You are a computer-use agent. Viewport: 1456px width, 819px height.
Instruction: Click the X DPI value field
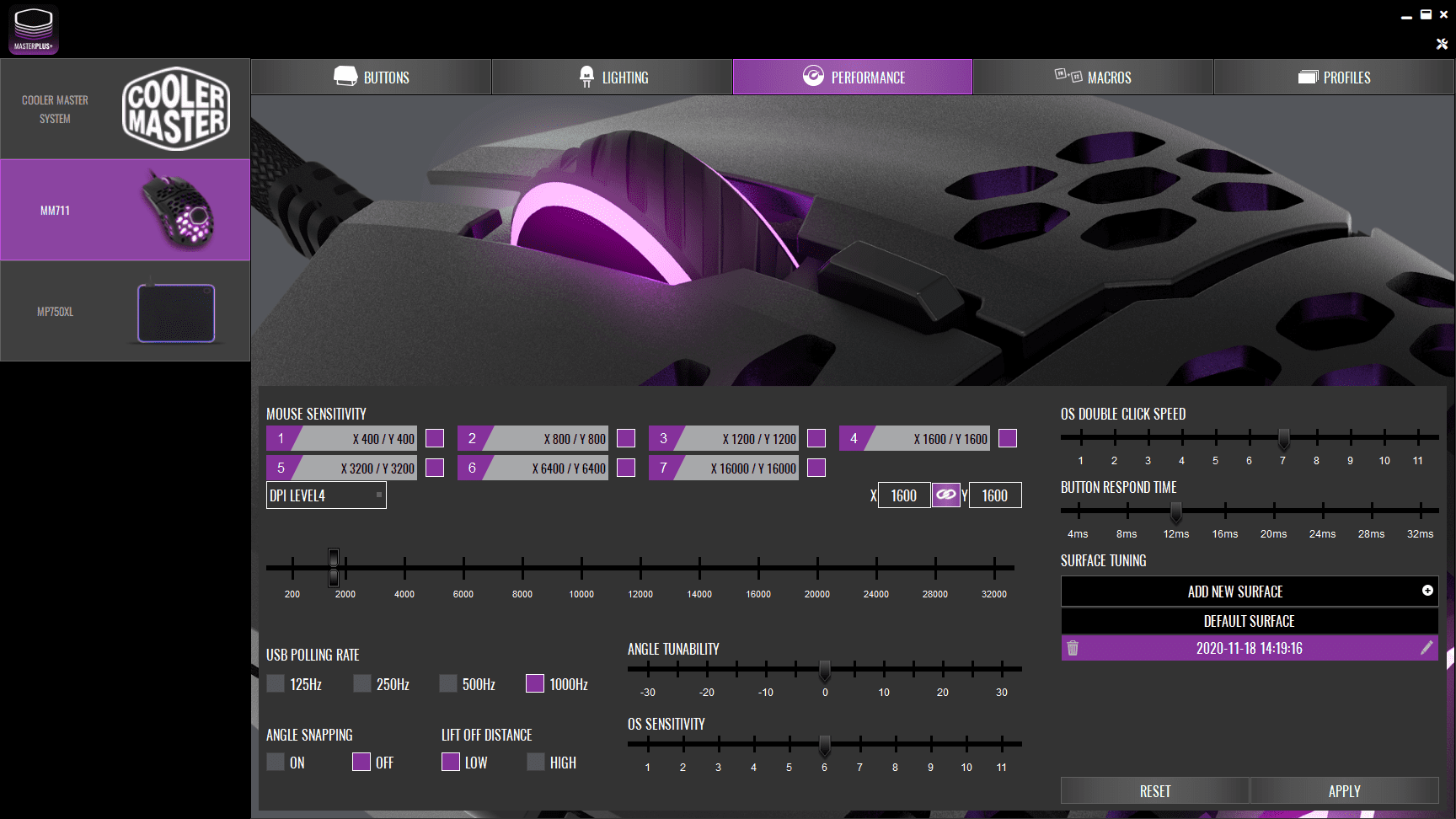(904, 495)
